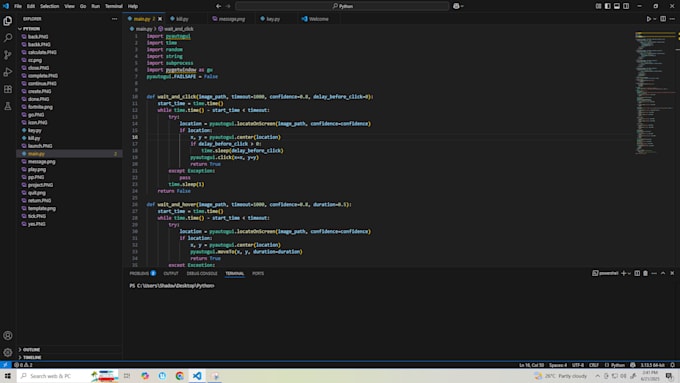Open template.png in the Explorer

point(42,209)
